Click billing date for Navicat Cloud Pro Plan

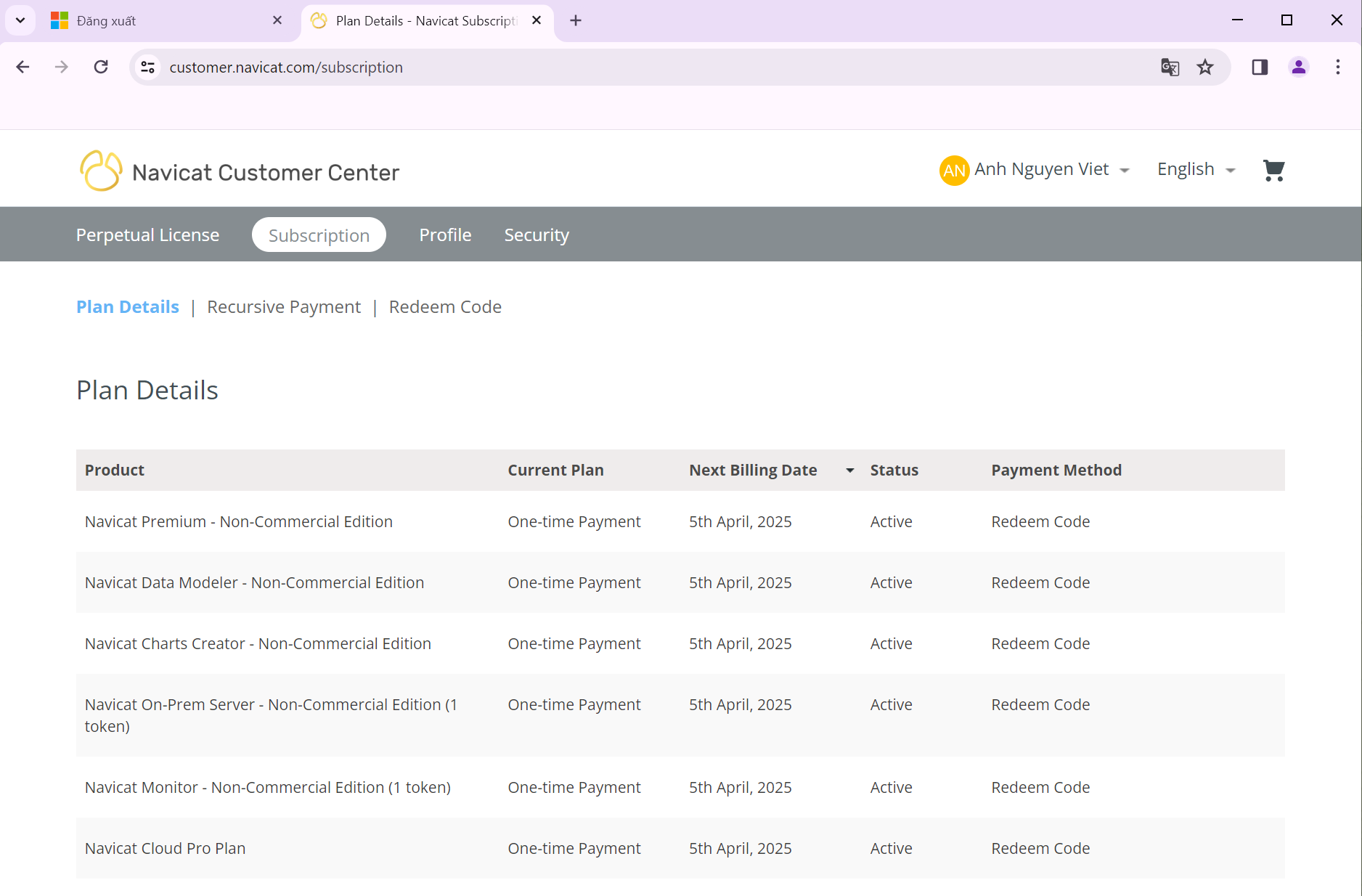(740, 849)
